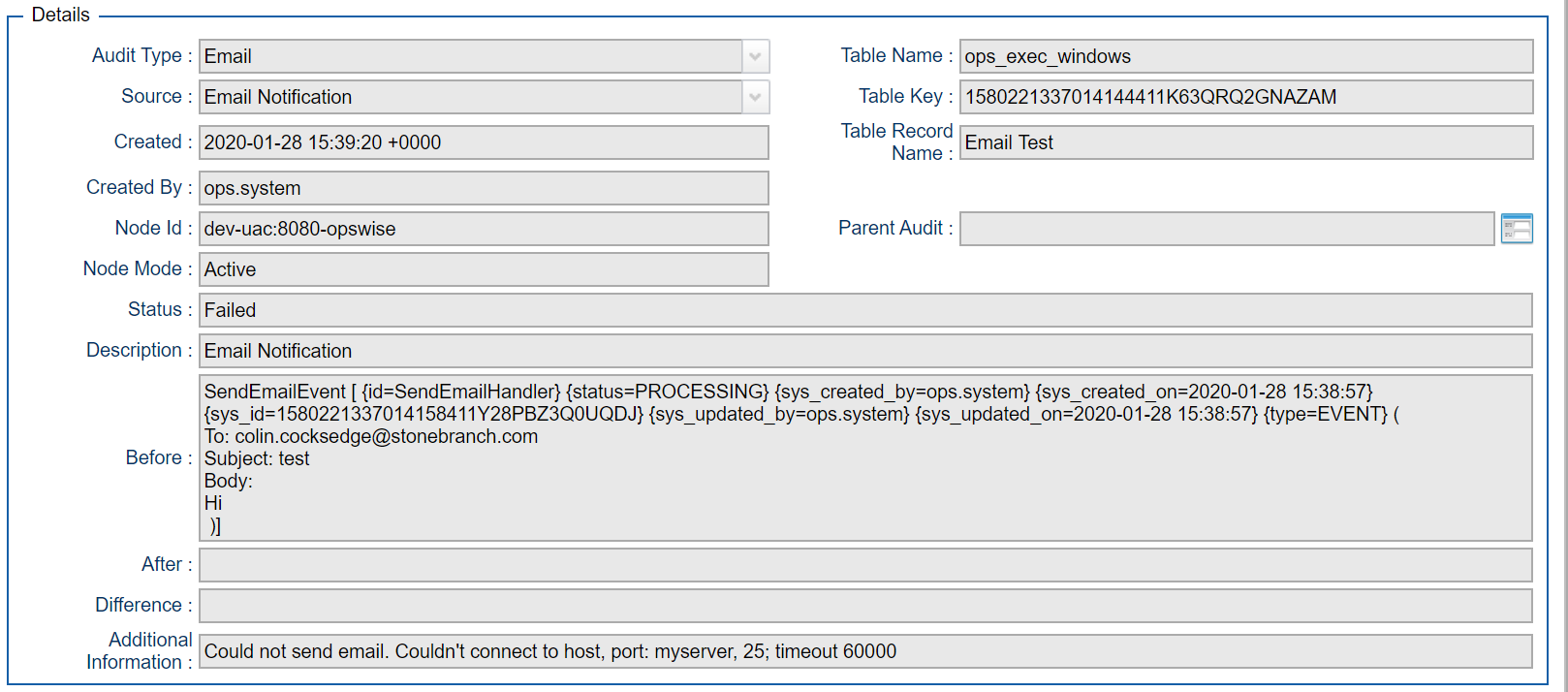The height and width of the screenshot is (692, 1568).
Task: Click the Node Mode Active field
Action: coord(483,269)
